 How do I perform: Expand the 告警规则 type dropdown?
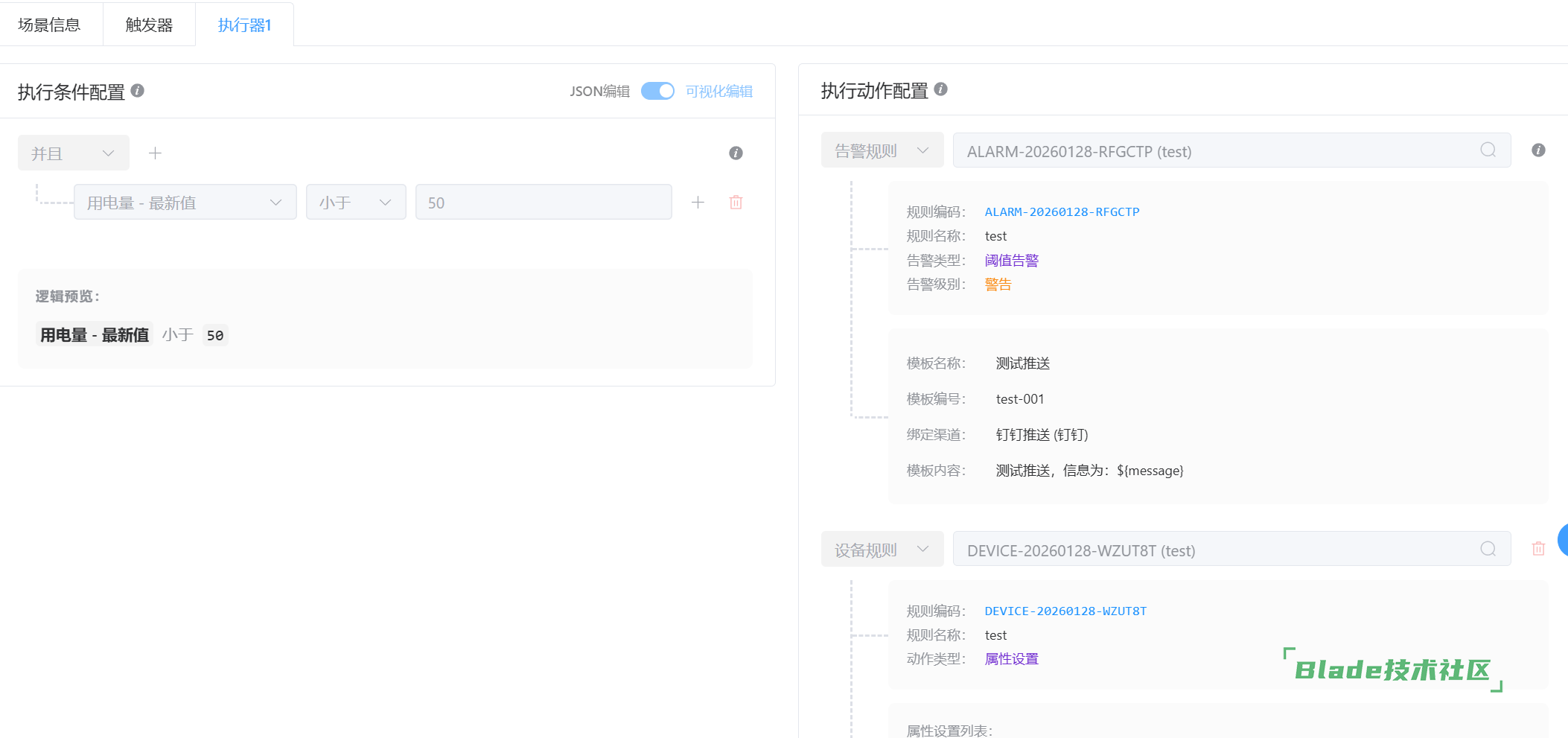[882, 151]
